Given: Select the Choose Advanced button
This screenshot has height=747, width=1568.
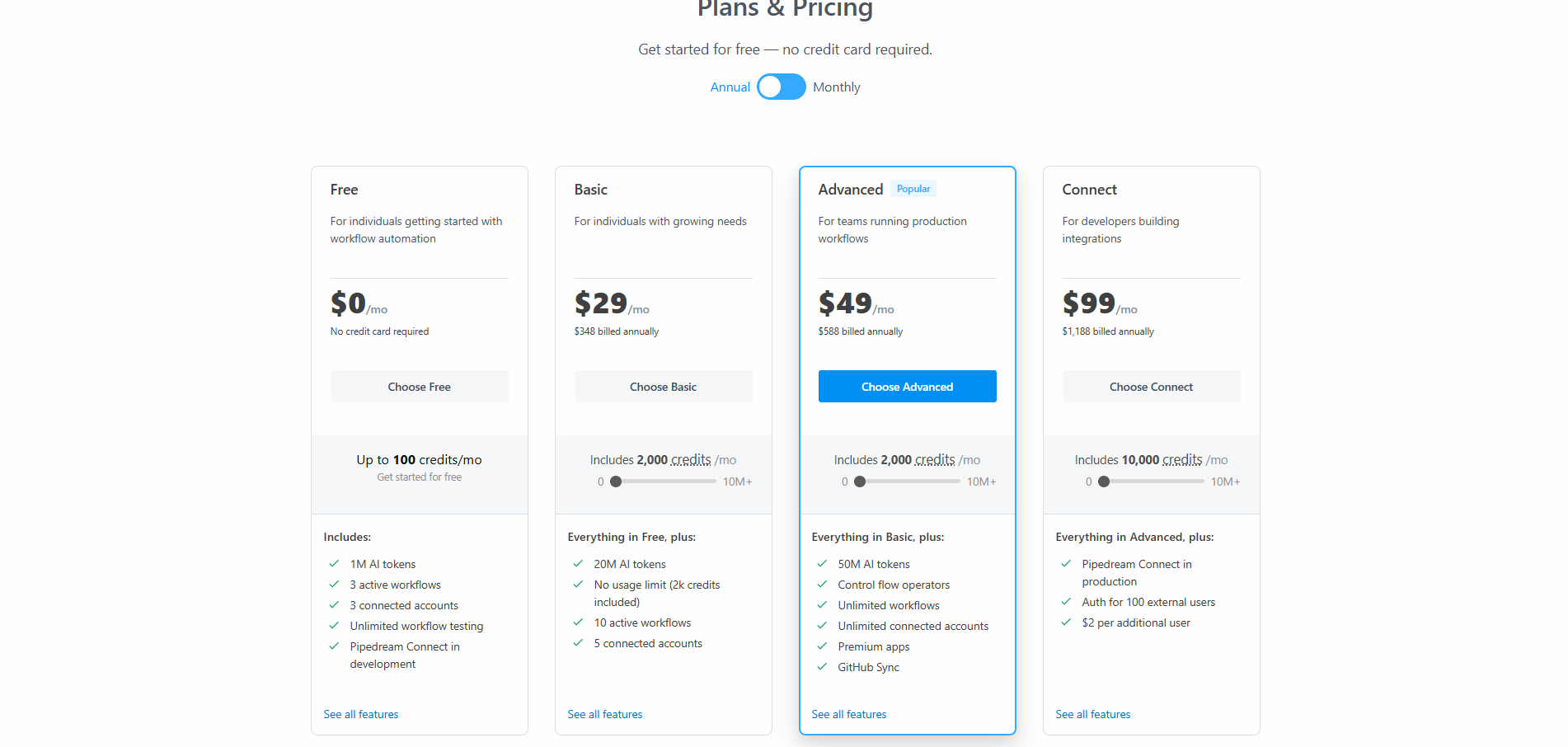Looking at the screenshot, I should coord(907,386).
